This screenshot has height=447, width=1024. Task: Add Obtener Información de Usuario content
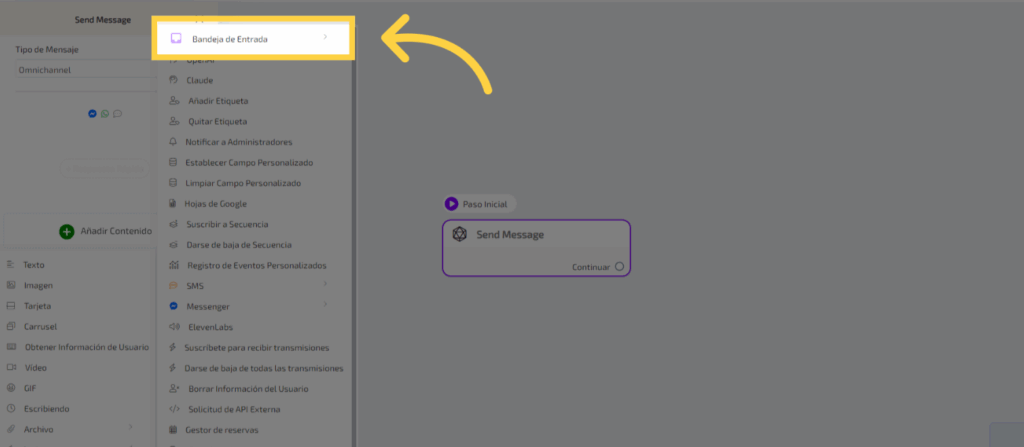pyautogui.click(x=86, y=347)
